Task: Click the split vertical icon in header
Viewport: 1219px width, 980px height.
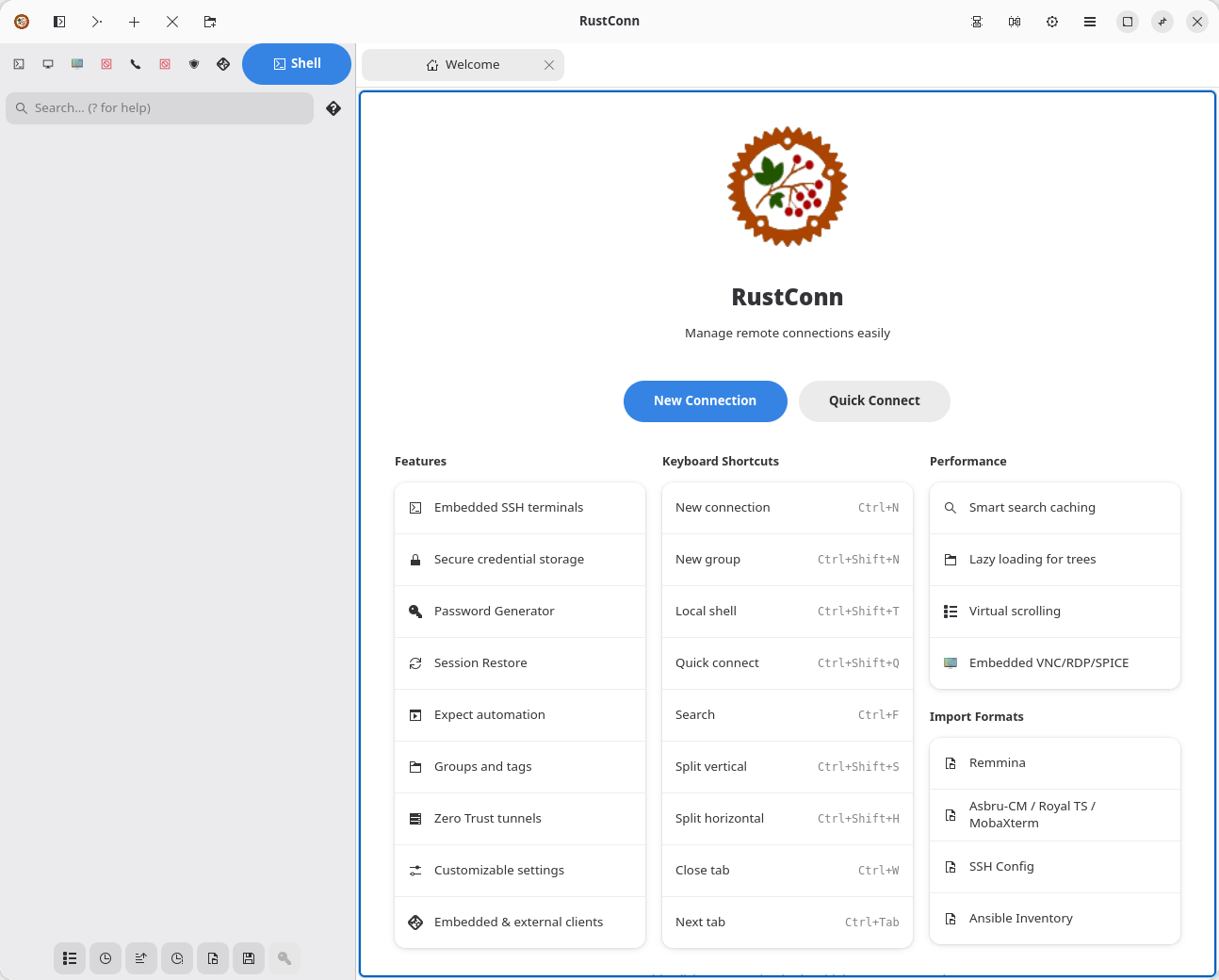Action: 1015,22
